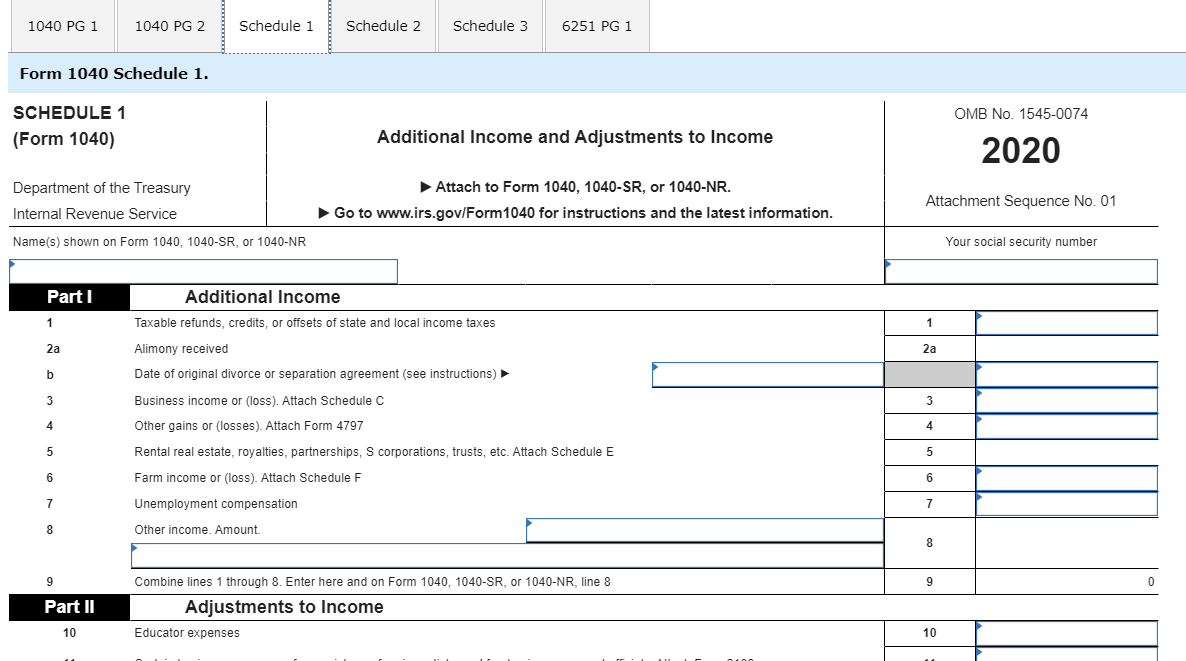
Task: Click line 4 other gains amount field
Action: click(1066, 427)
